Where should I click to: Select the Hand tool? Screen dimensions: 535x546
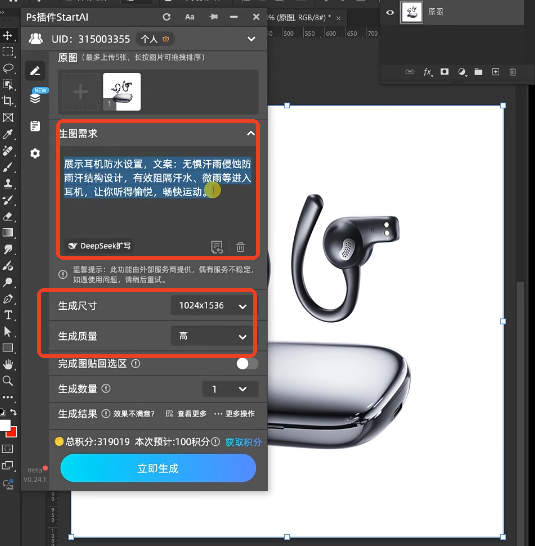pyautogui.click(x=8, y=364)
